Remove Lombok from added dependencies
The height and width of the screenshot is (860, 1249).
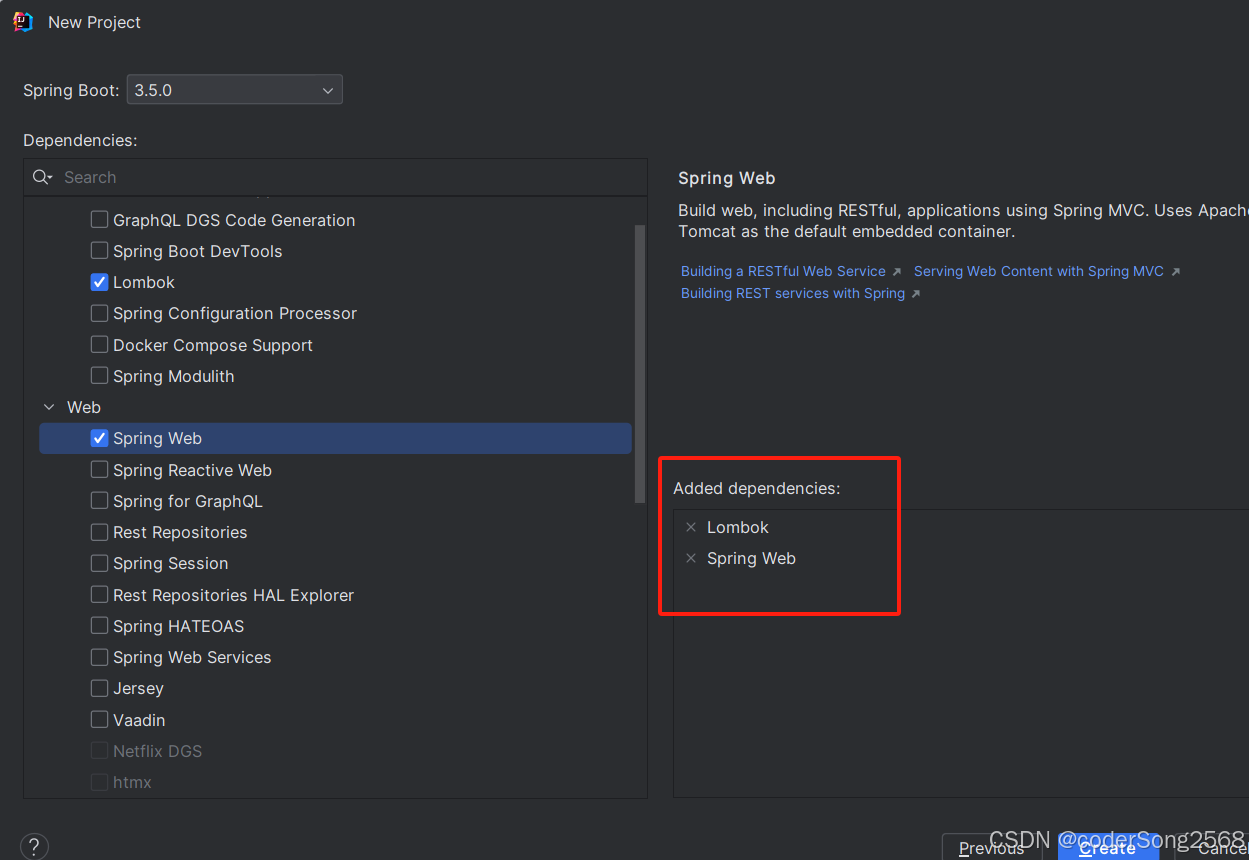coord(691,527)
